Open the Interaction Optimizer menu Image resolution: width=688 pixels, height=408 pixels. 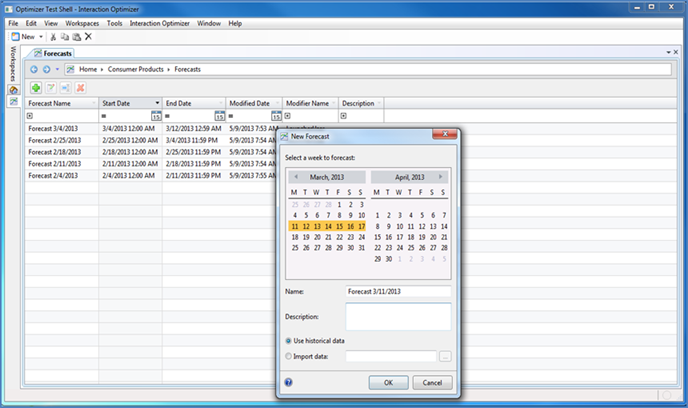pyautogui.click(x=159, y=22)
